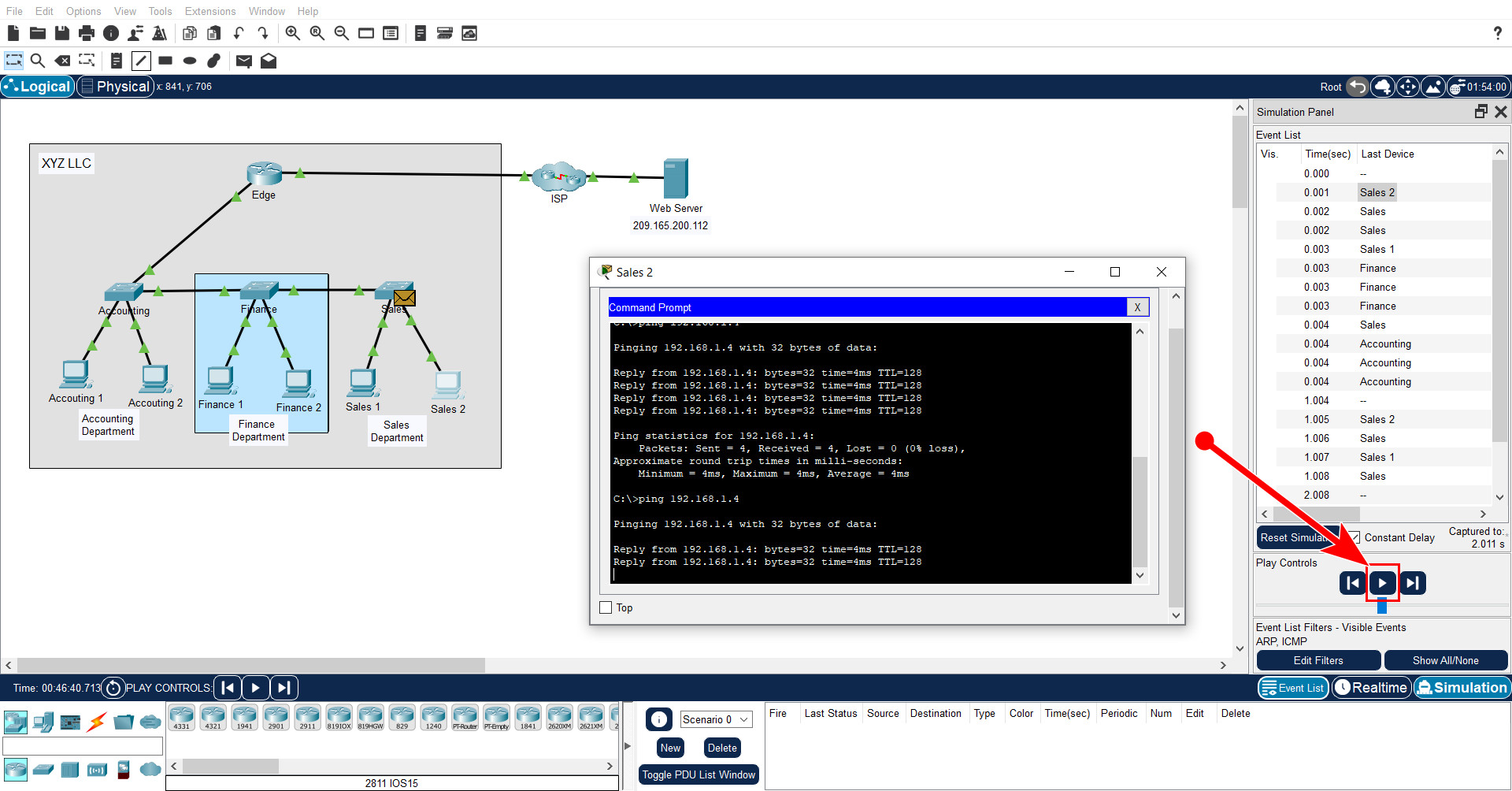Choose the Delete tool with X tag
The image size is (1512, 791).
[62, 61]
